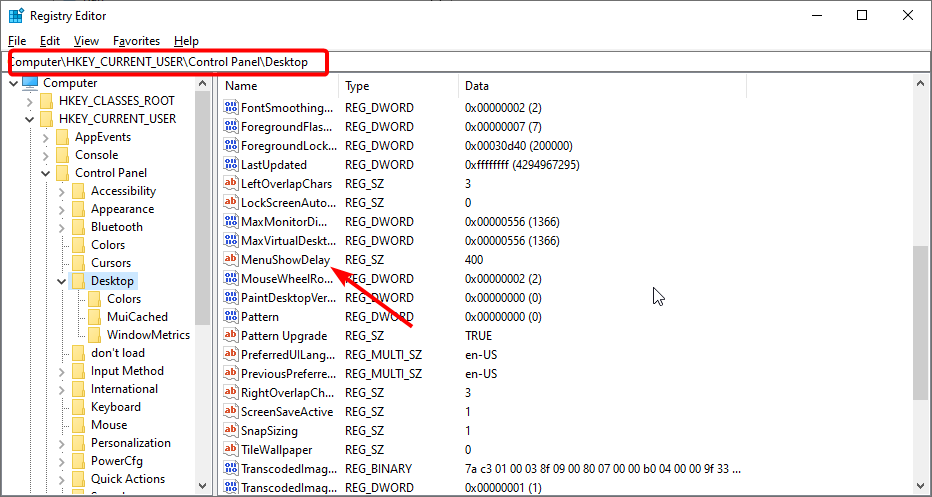This screenshot has width=932, height=497.
Task: Click the MenuShowDelay string value icon
Action: coord(231,260)
